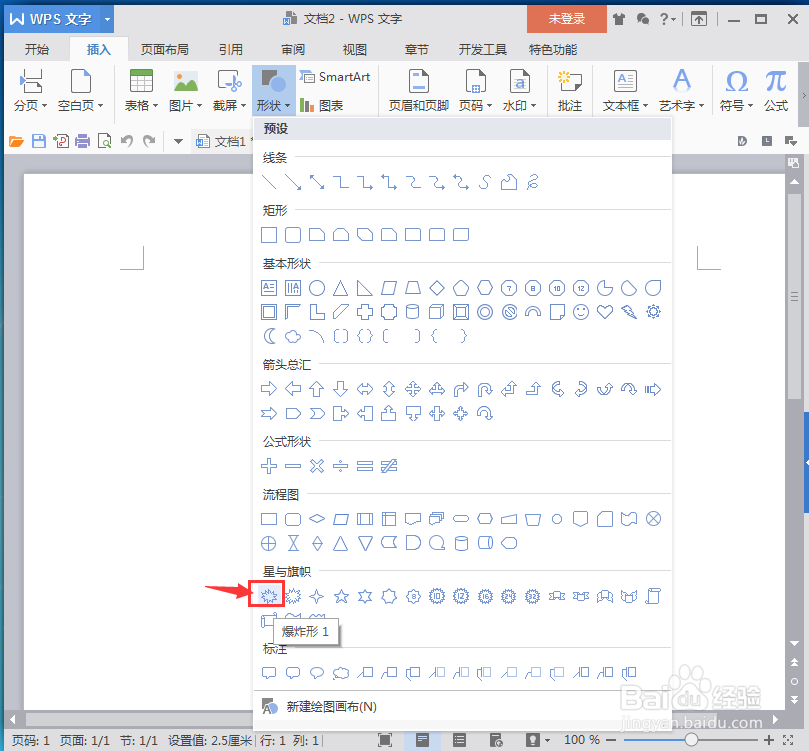Click the vertical scrollbar down arrow
The image size is (809, 751).
(x=795, y=643)
